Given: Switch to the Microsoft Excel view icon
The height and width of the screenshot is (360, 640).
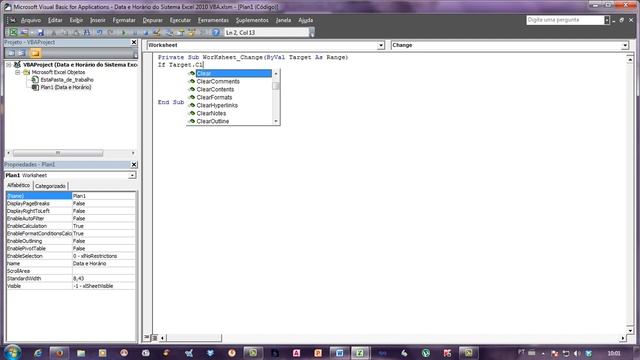Looking at the screenshot, I should tap(13, 32).
